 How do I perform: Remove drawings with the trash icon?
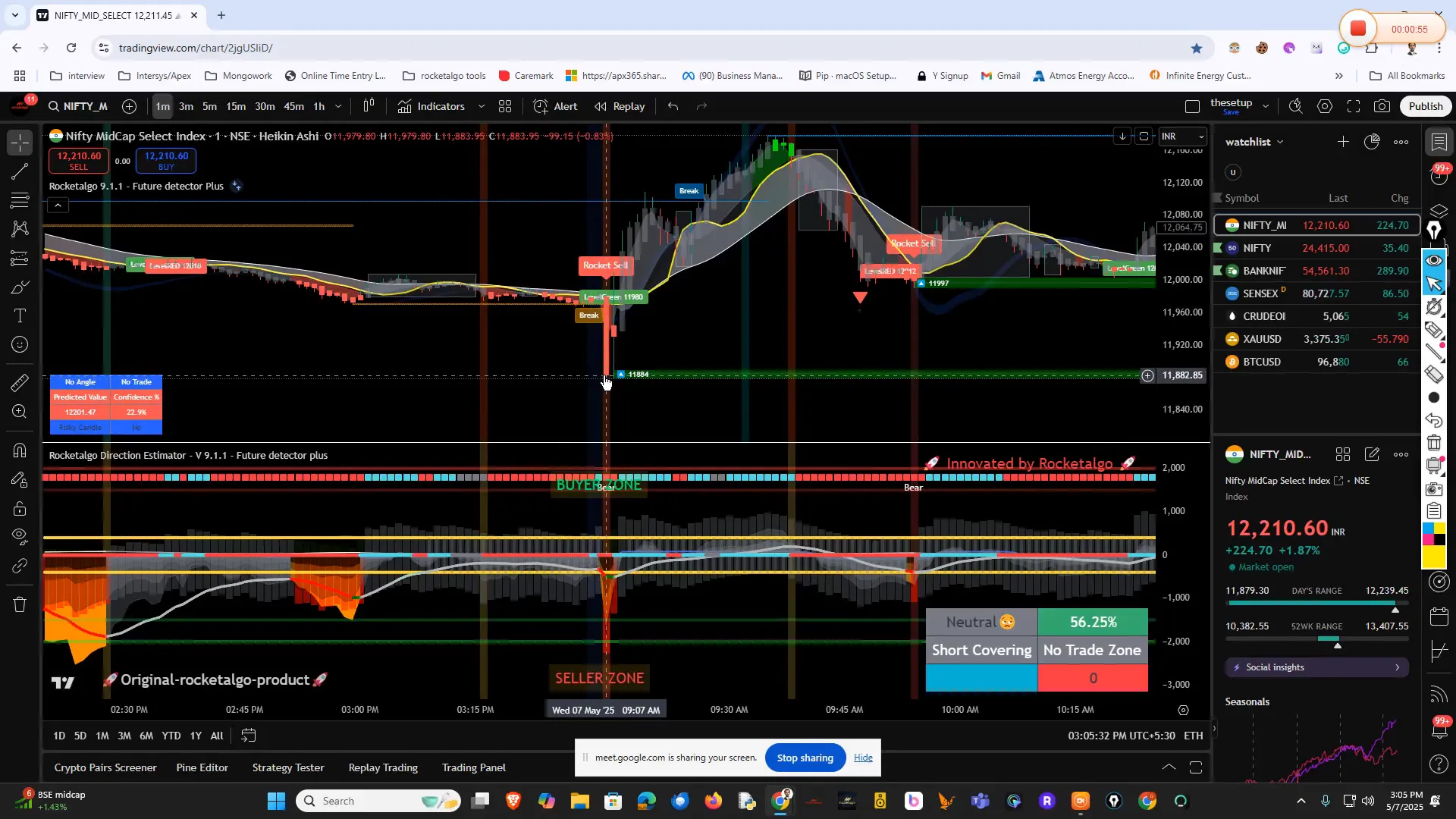[x=20, y=604]
